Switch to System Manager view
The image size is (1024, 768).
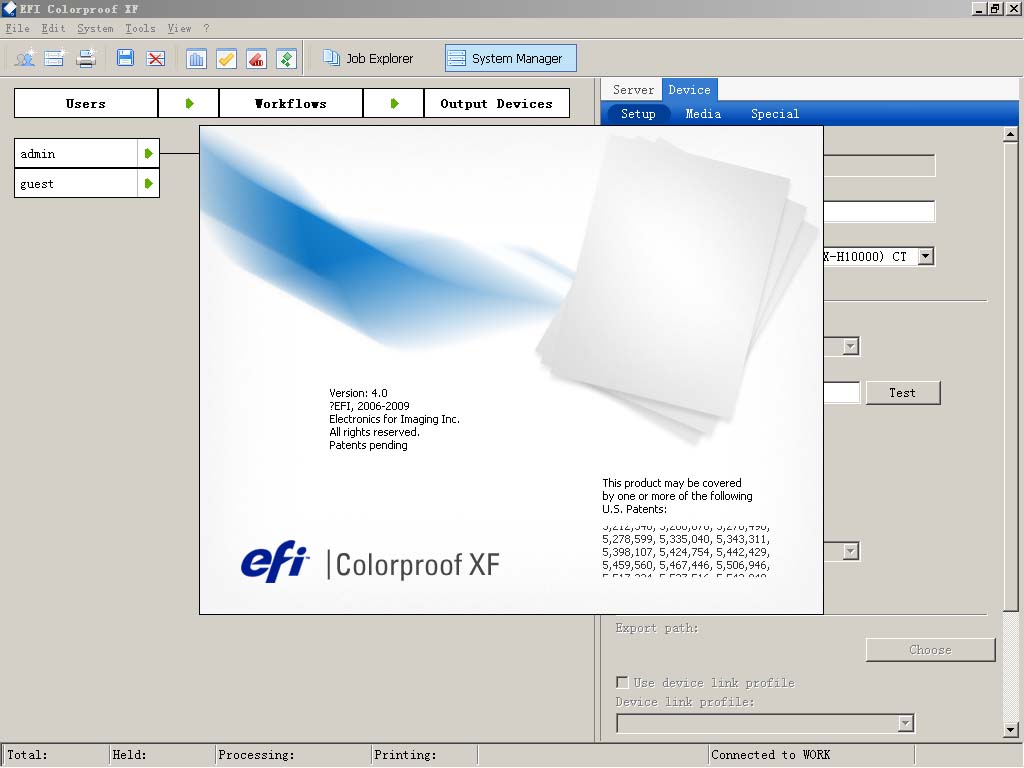[511, 58]
